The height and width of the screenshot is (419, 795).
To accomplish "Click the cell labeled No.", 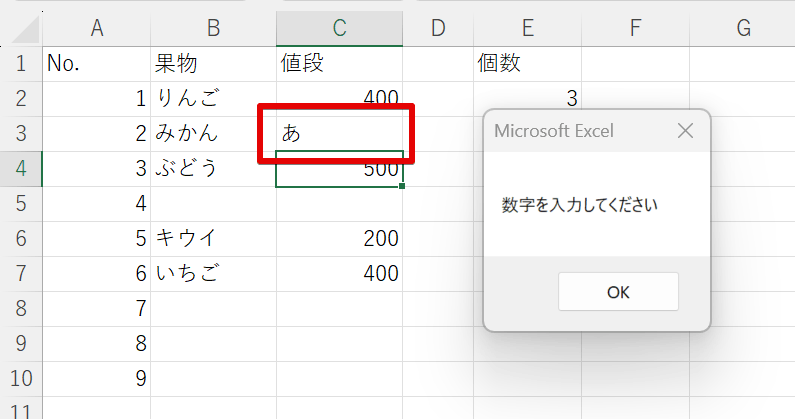I will pyautogui.click(x=96, y=64).
